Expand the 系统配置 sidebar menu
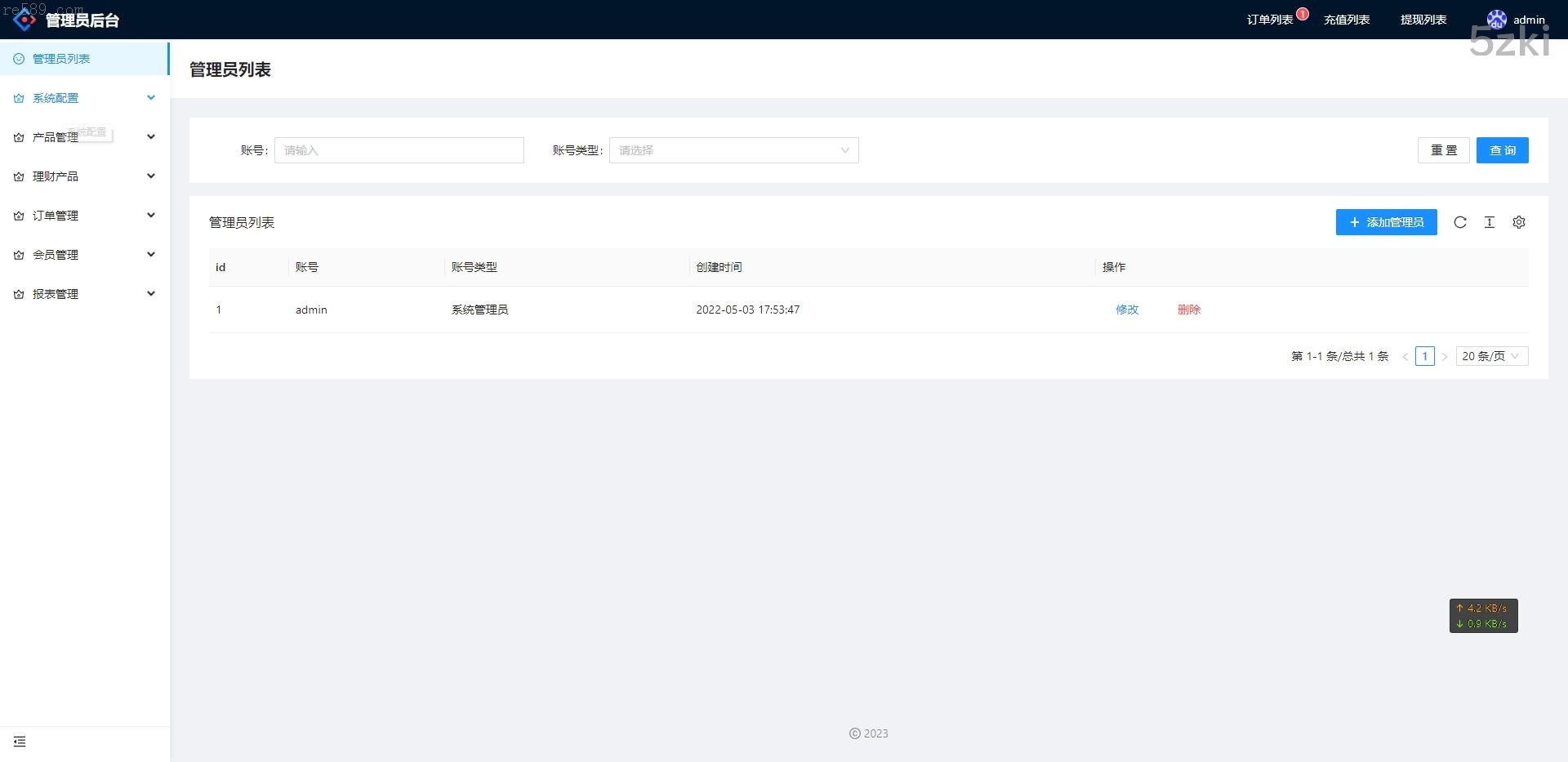Screen dimensions: 1568x762 pos(85,98)
